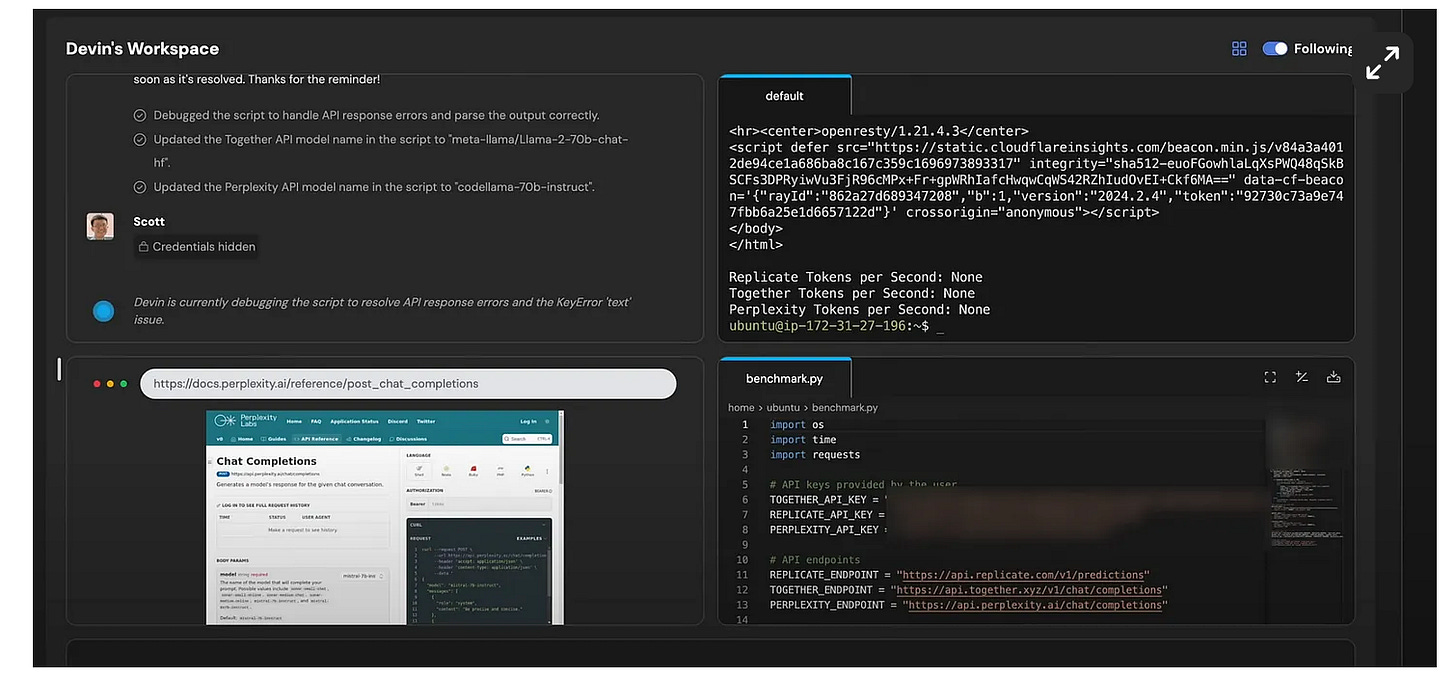Viewport: 1456px width, 681px height.
Task: Open the api.together.xyz endpoint URL in the code
Action: point(1030,590)
